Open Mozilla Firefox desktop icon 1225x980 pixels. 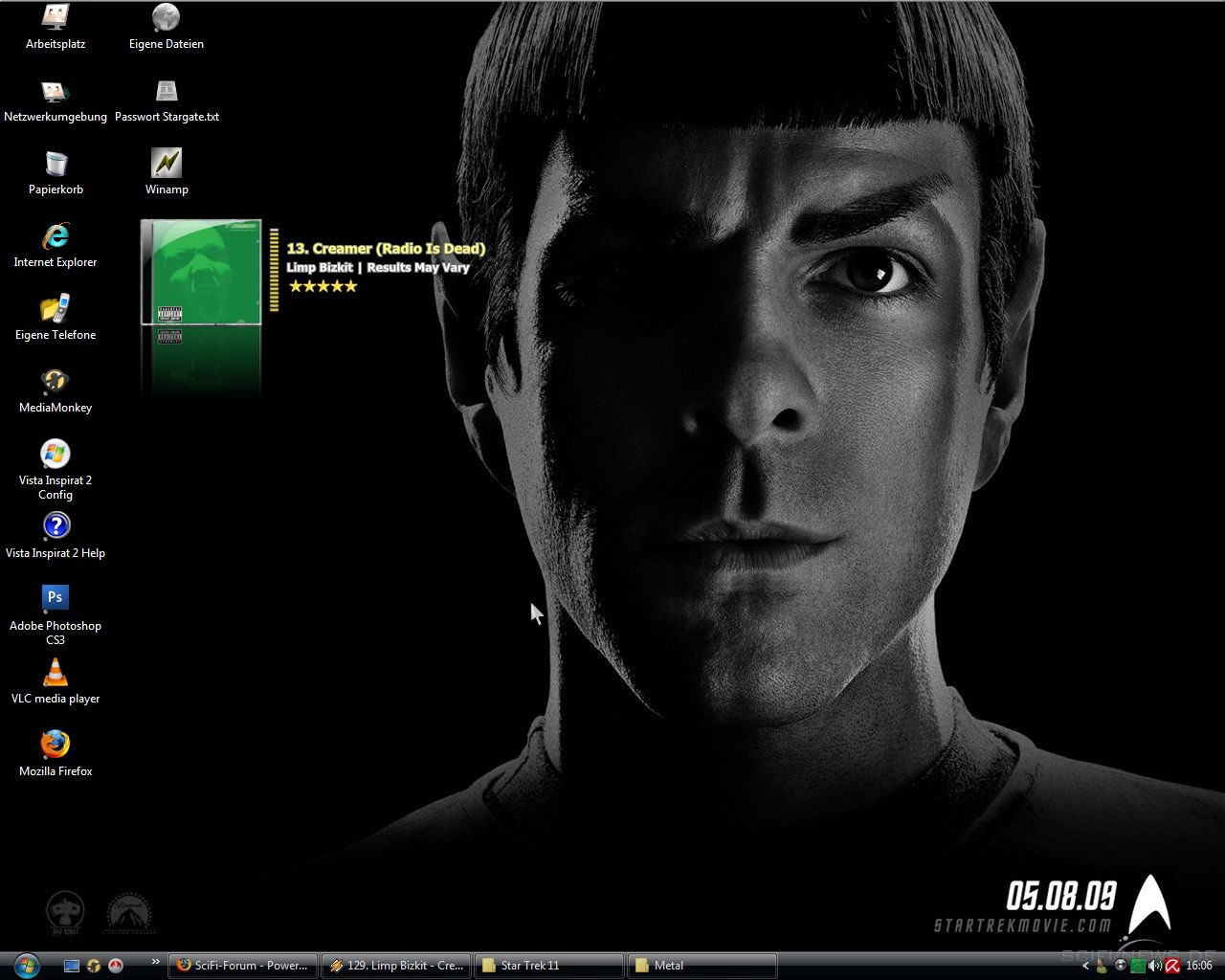coord(56,745)
